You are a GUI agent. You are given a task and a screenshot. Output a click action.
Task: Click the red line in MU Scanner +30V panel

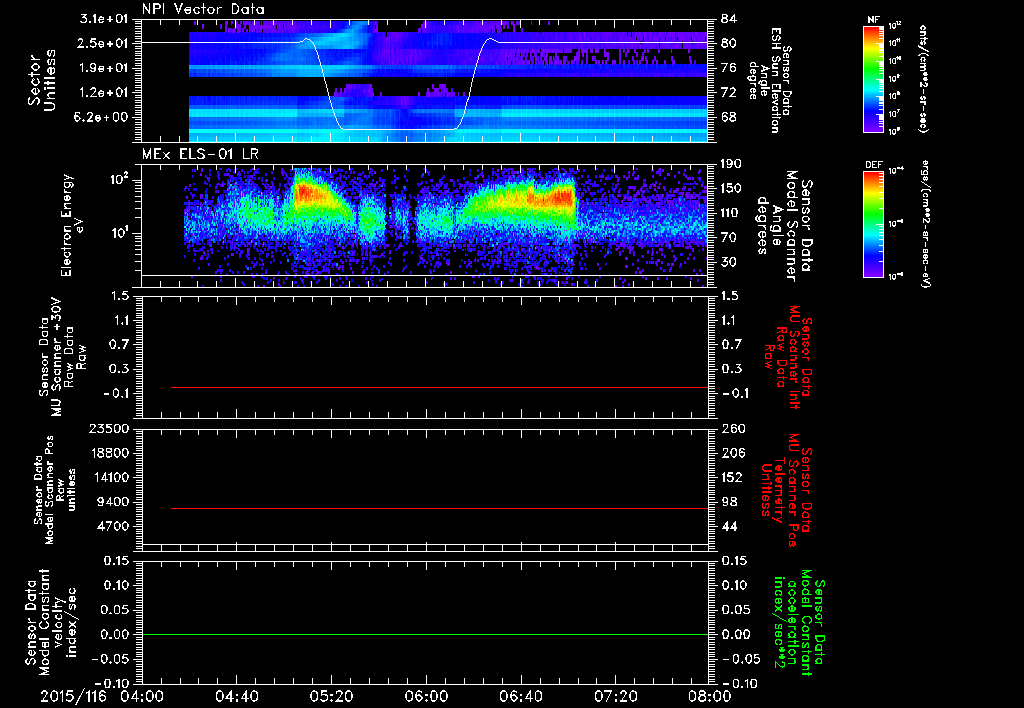point(440,387)
